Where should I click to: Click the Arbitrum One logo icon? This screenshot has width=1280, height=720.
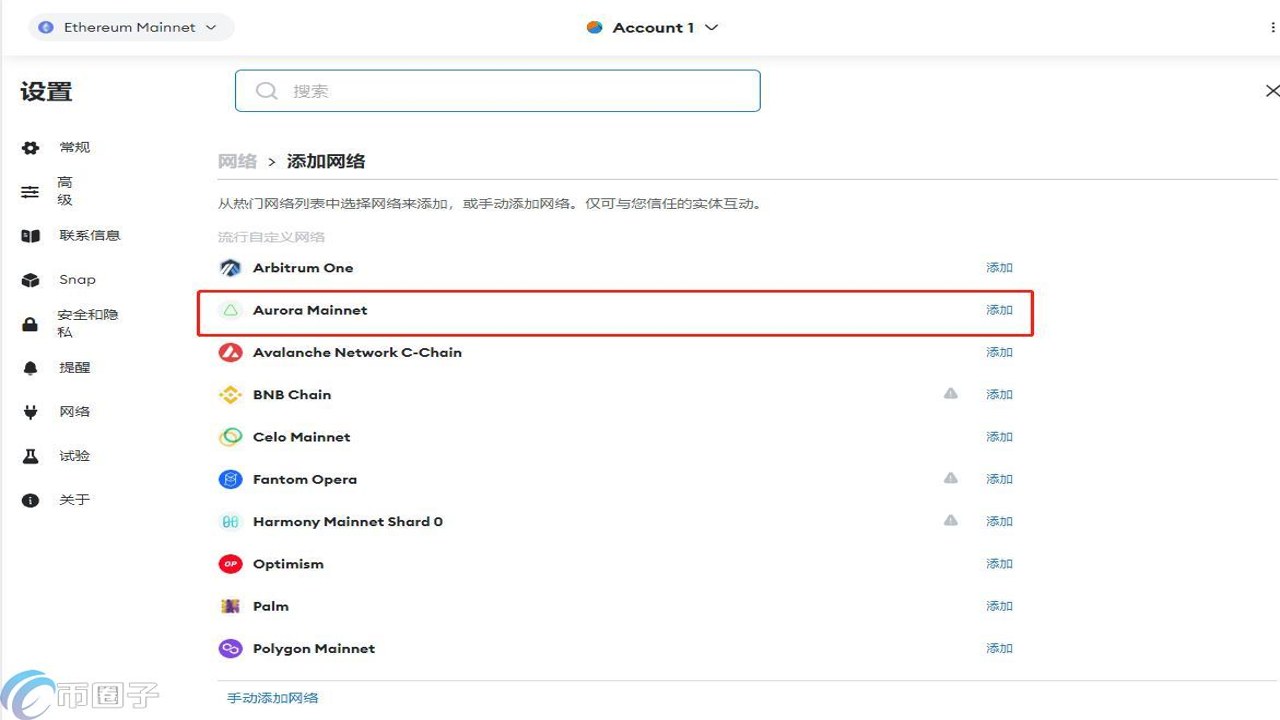[x=230, y=268]
